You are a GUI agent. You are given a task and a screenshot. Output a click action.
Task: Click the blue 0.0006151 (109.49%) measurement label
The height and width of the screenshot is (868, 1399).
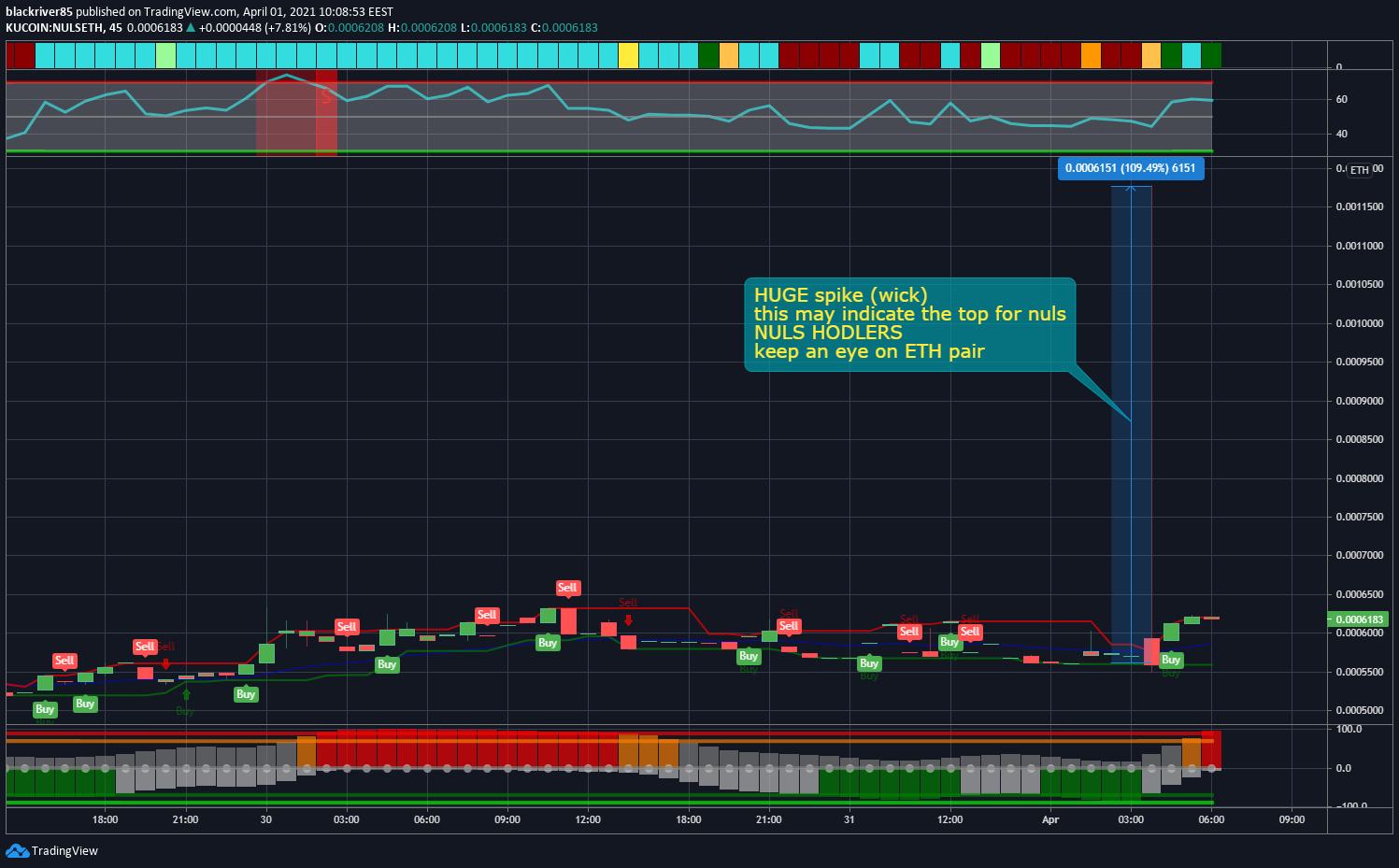point(1130,168)
